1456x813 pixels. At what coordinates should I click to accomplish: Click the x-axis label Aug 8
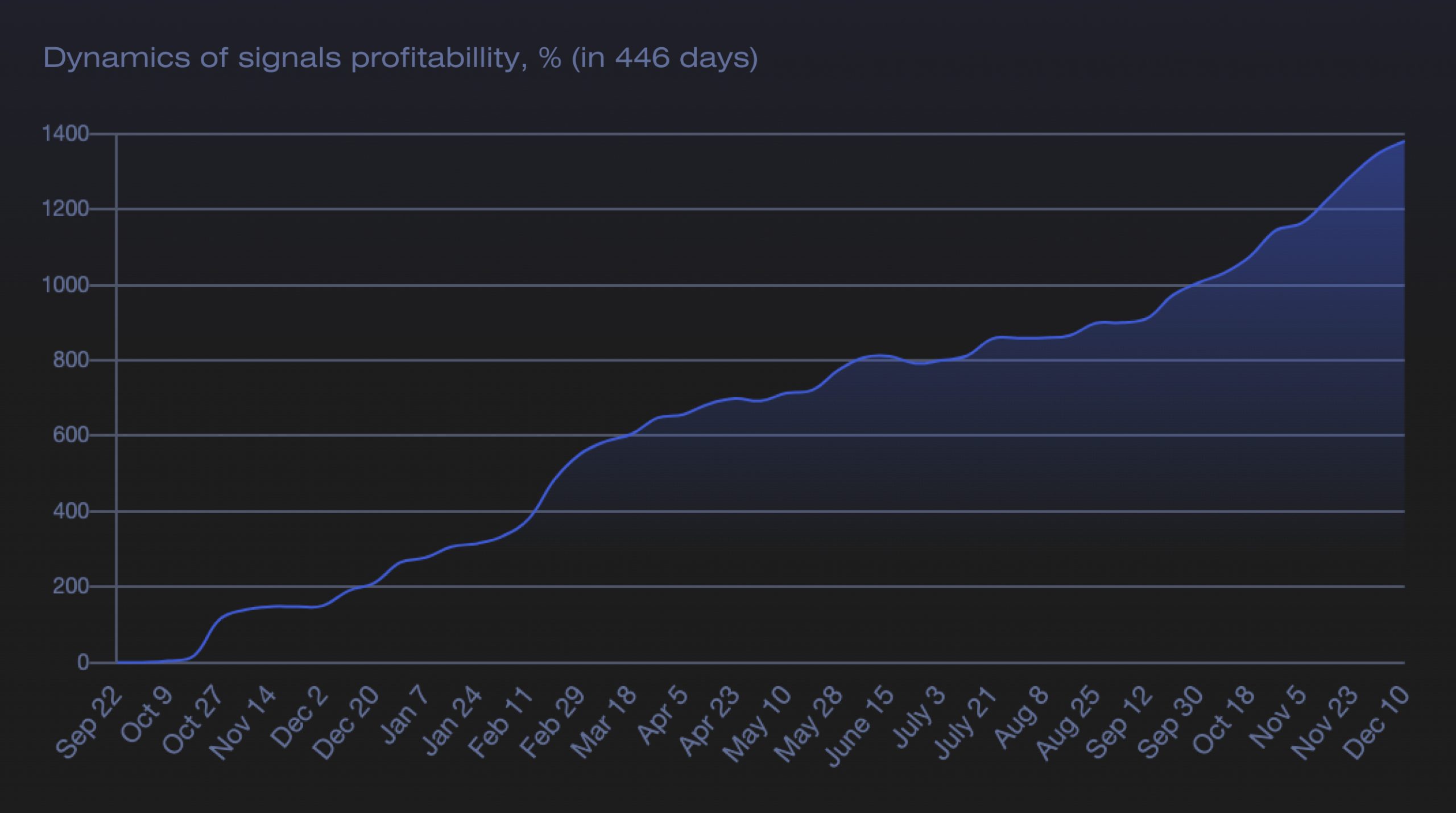(x=1021, y=717)
